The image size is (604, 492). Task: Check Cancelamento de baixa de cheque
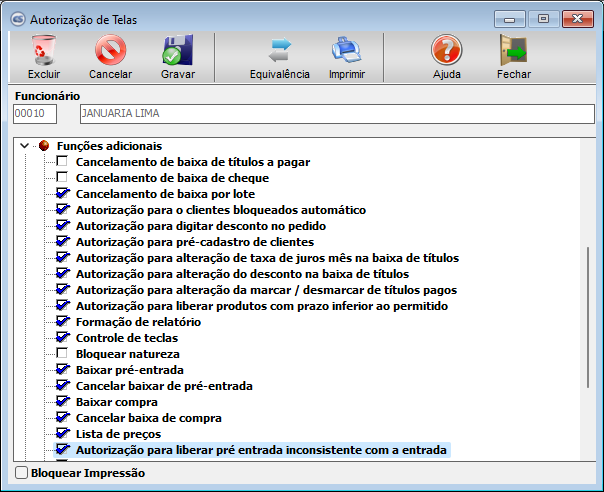(x=63, y=178)
